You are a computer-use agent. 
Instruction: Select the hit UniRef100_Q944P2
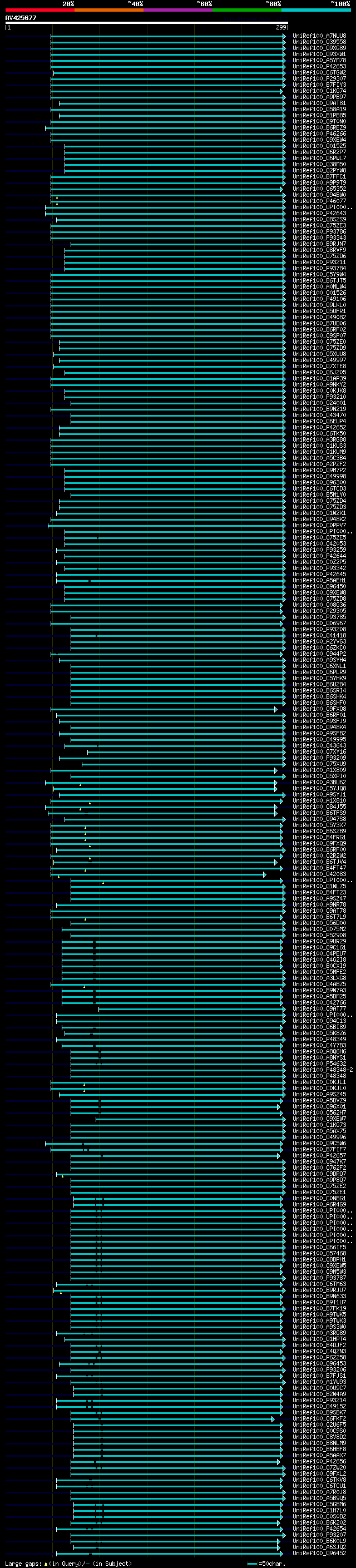tap(319, 654)
